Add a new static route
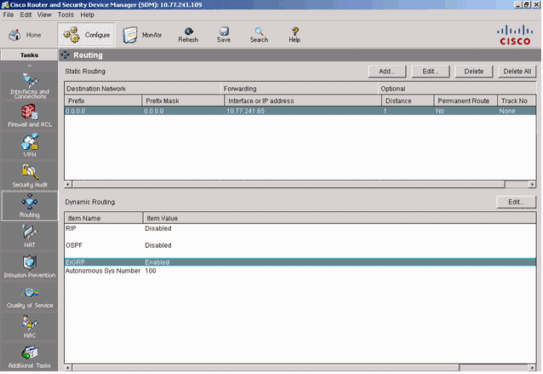 click(387, 71)
